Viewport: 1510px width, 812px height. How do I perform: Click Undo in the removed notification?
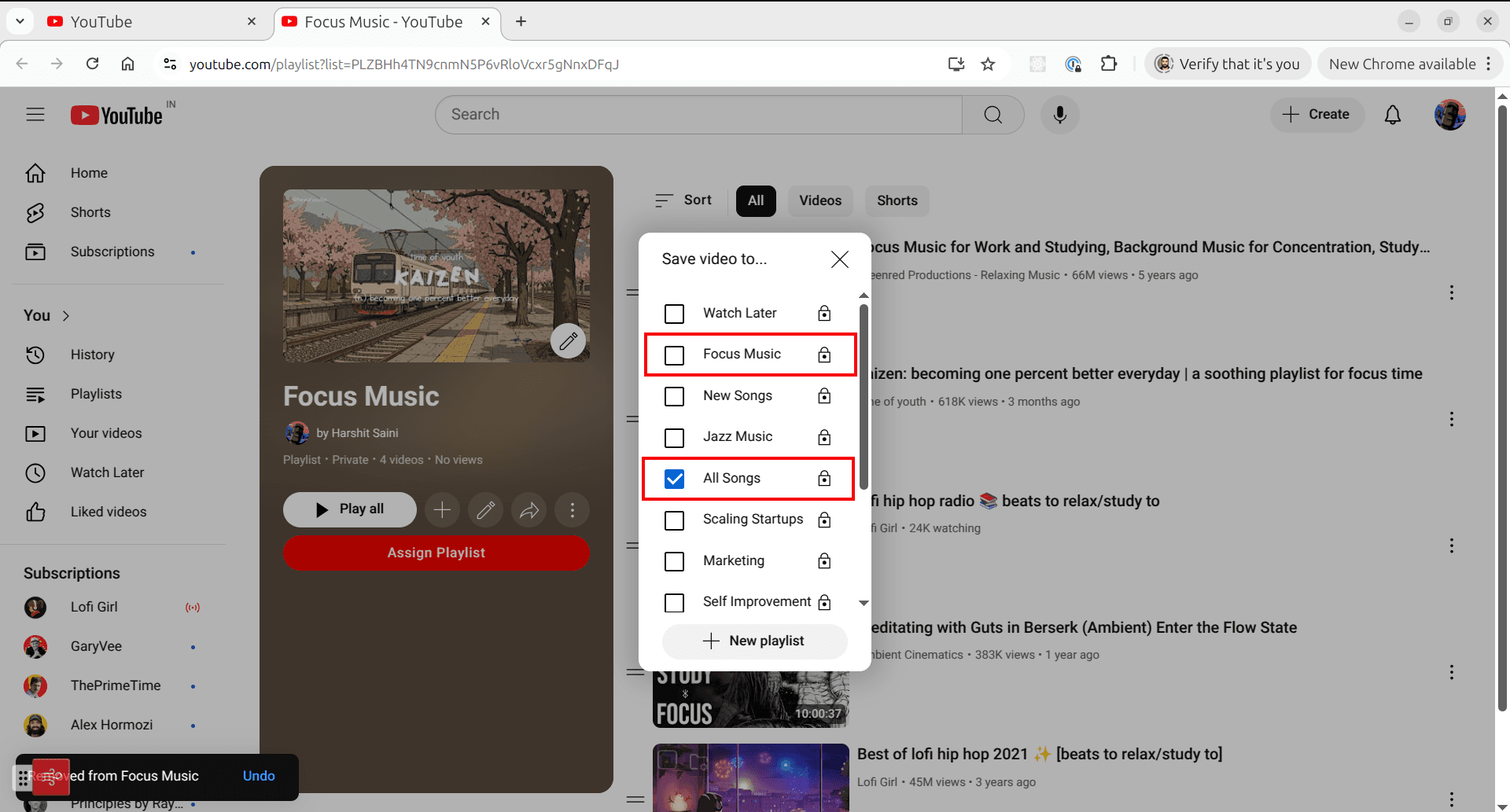(259, 776)
